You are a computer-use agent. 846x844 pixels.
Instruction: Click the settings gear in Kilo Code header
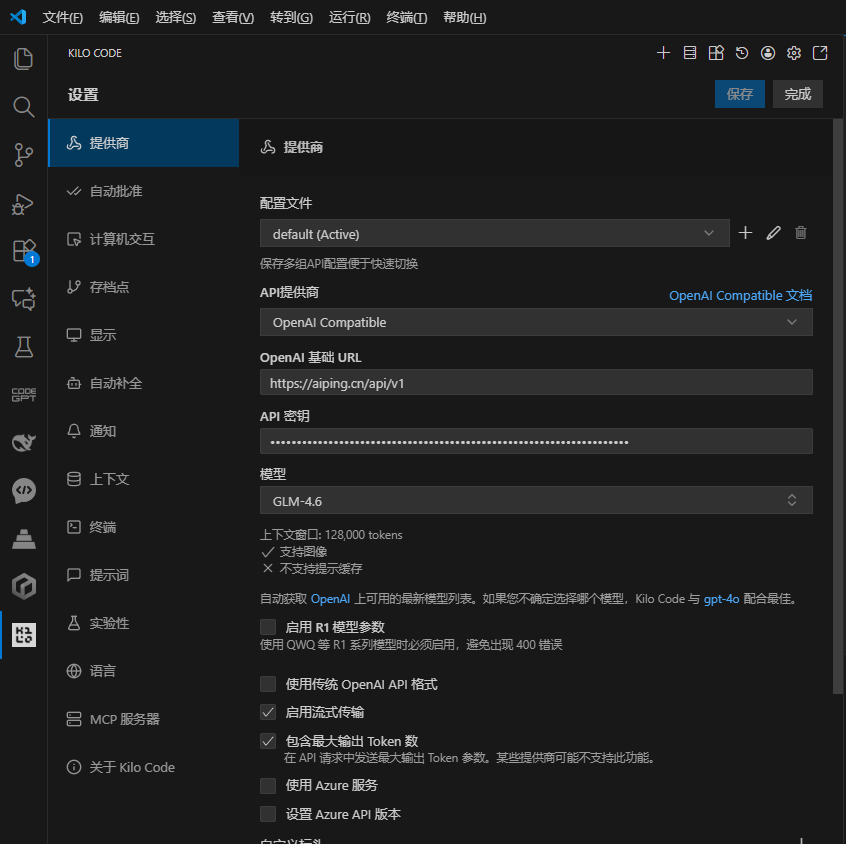pos(794,53)
